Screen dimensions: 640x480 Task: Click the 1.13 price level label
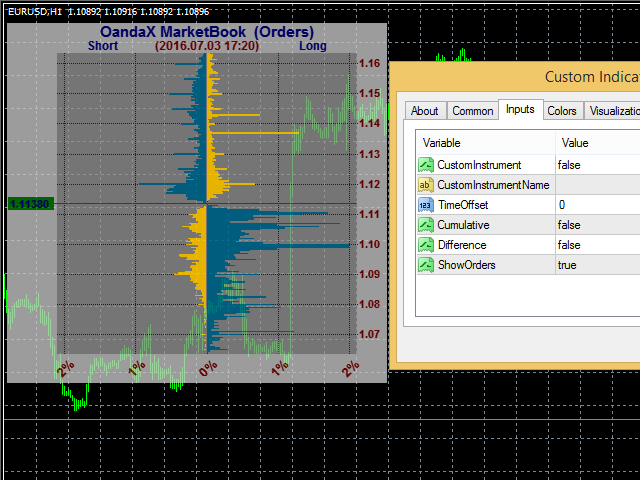369,154
